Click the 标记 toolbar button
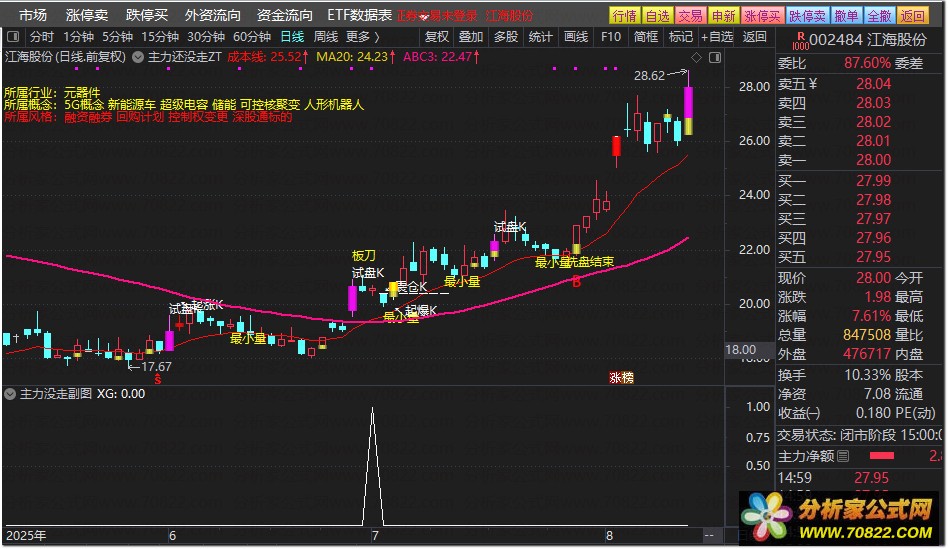Screen dimensions: 949x549 tap(680, 37)
